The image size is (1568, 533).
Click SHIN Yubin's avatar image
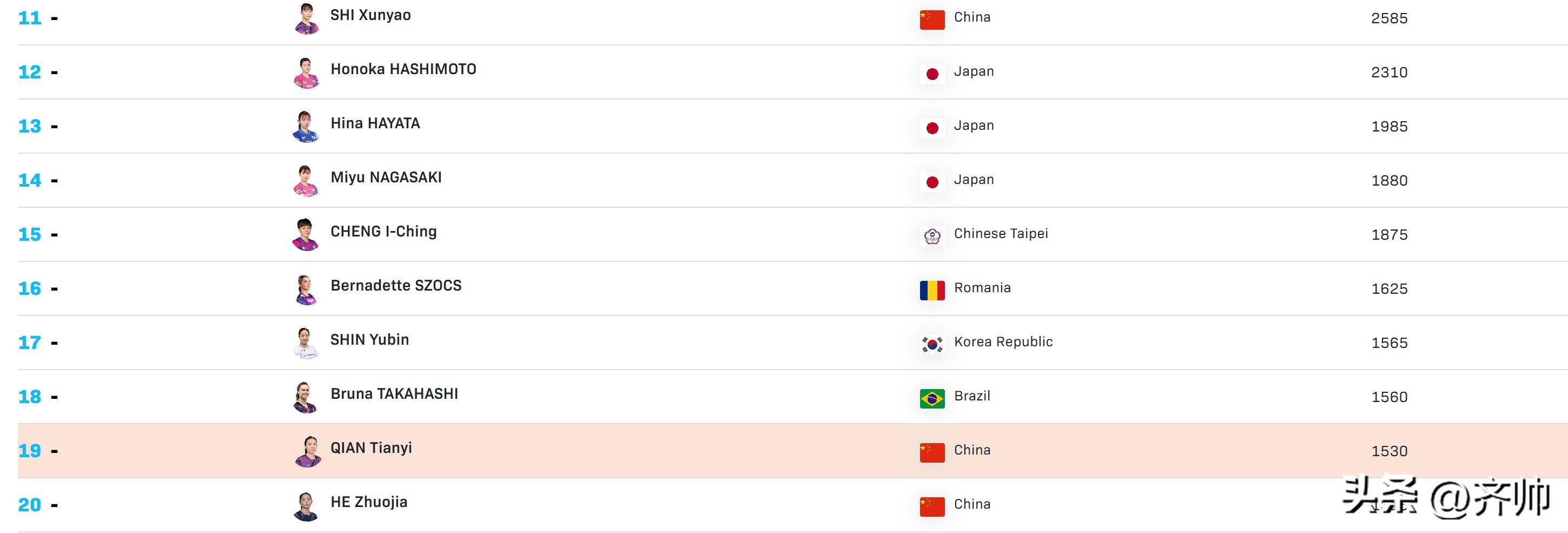coord(306,343)
